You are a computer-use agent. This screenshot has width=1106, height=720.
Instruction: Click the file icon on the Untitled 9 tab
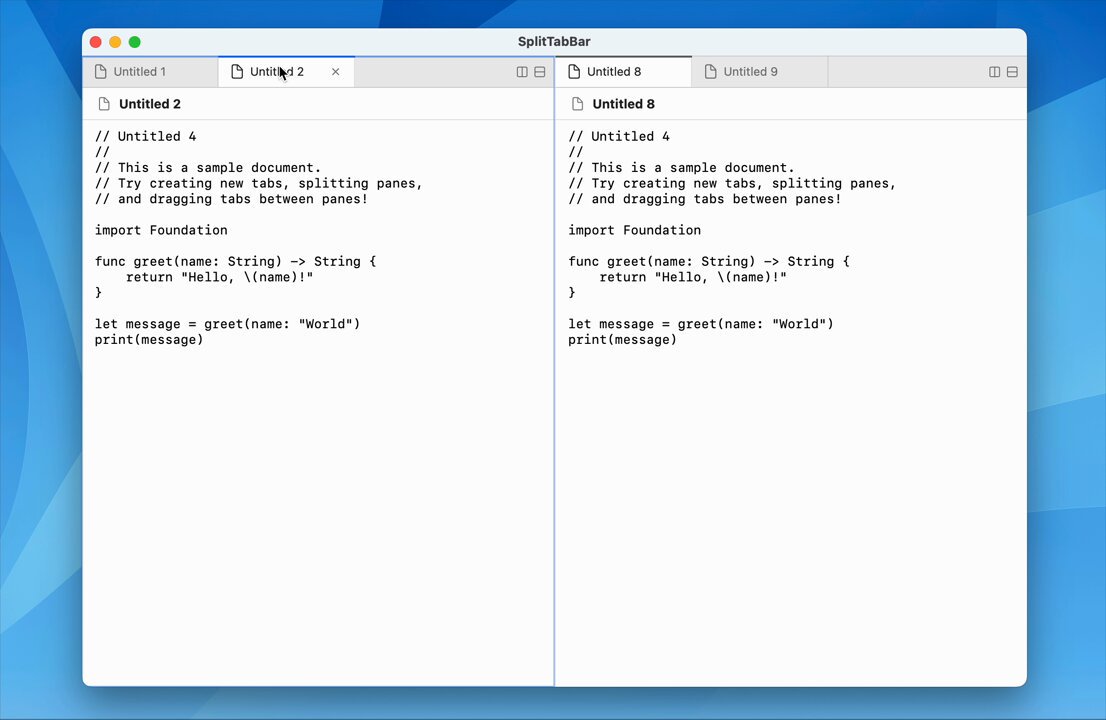point(710,72)
